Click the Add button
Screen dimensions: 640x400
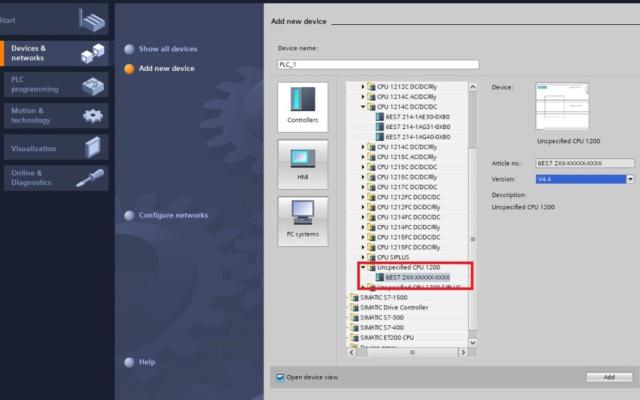[x=608, y=377]
